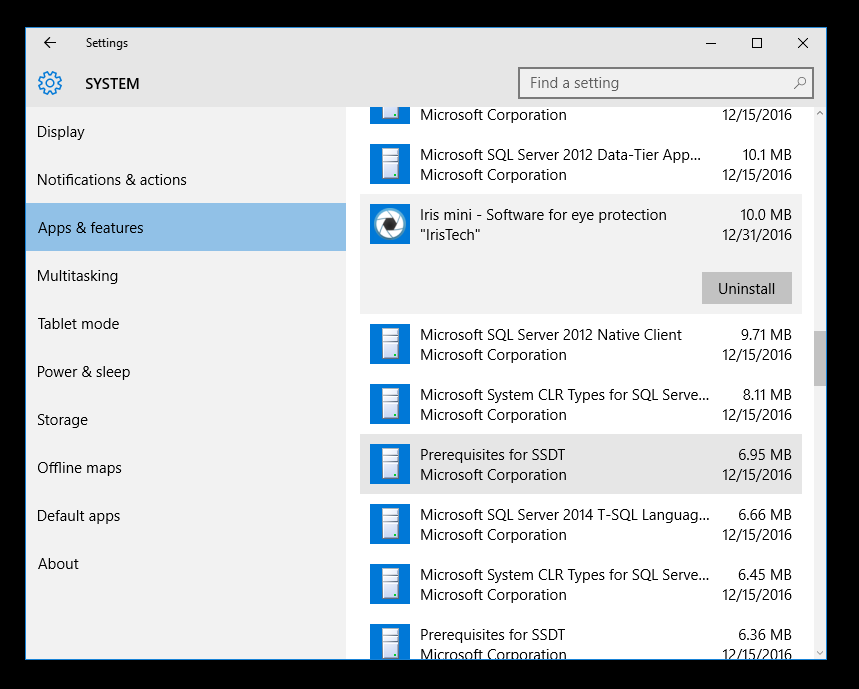Click the publisher under SQL Server 2012 Native Client
Viewport: 859px width, 689px height.
(x=493, y=355)
